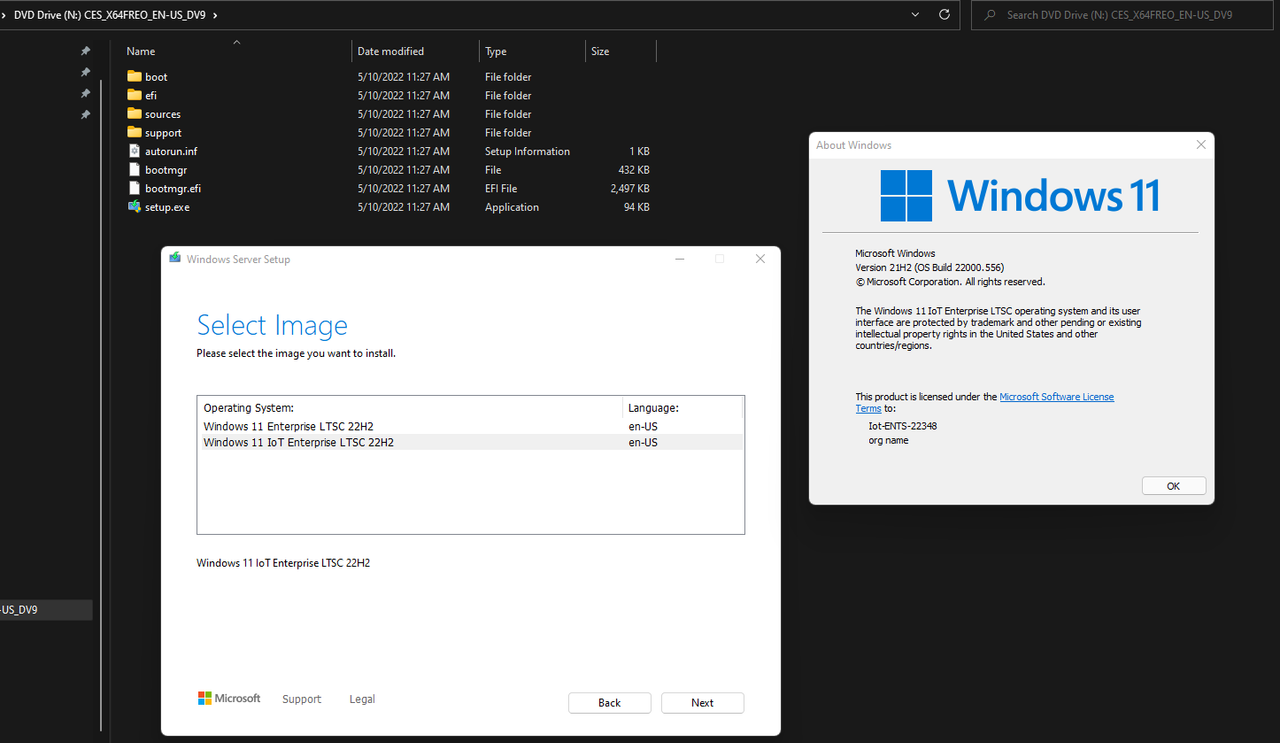
Task: Click the 'Version 21H2 (OS Build 22000.556)' text
Action: coord(929,267)
